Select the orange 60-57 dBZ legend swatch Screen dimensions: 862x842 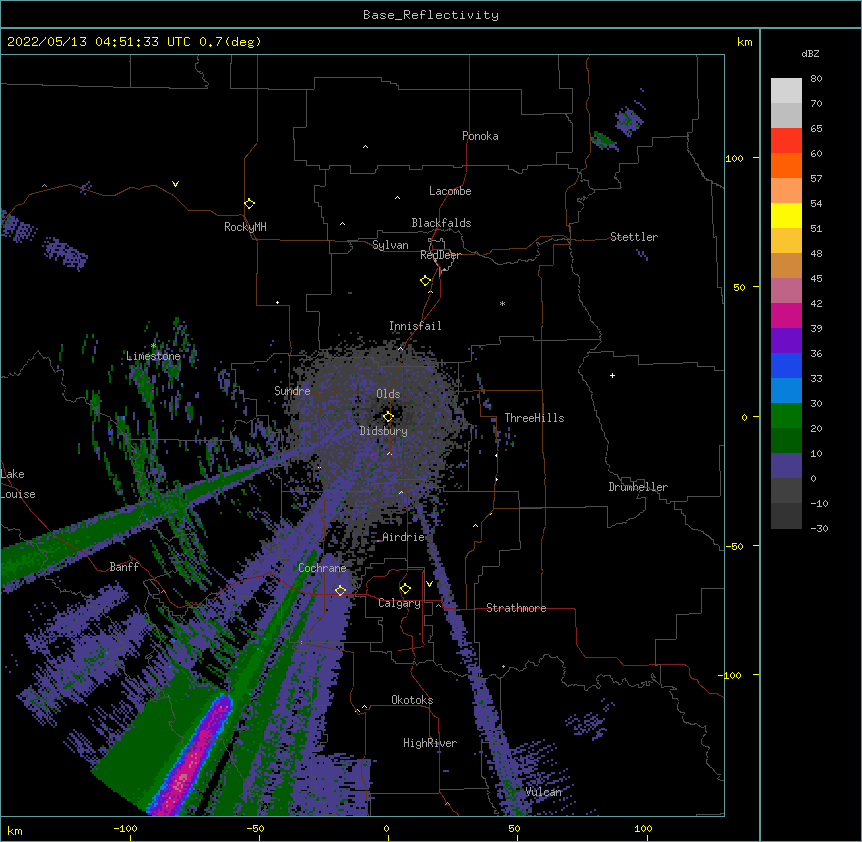[786, 165]
